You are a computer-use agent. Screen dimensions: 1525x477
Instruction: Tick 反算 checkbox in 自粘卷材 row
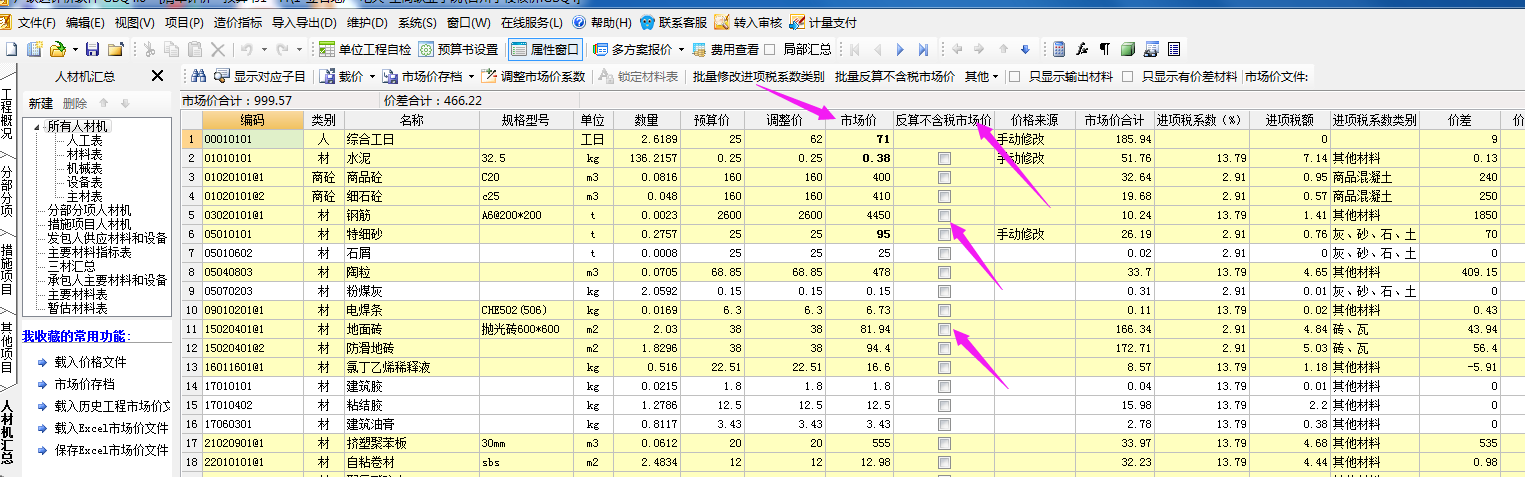point(944,462)
